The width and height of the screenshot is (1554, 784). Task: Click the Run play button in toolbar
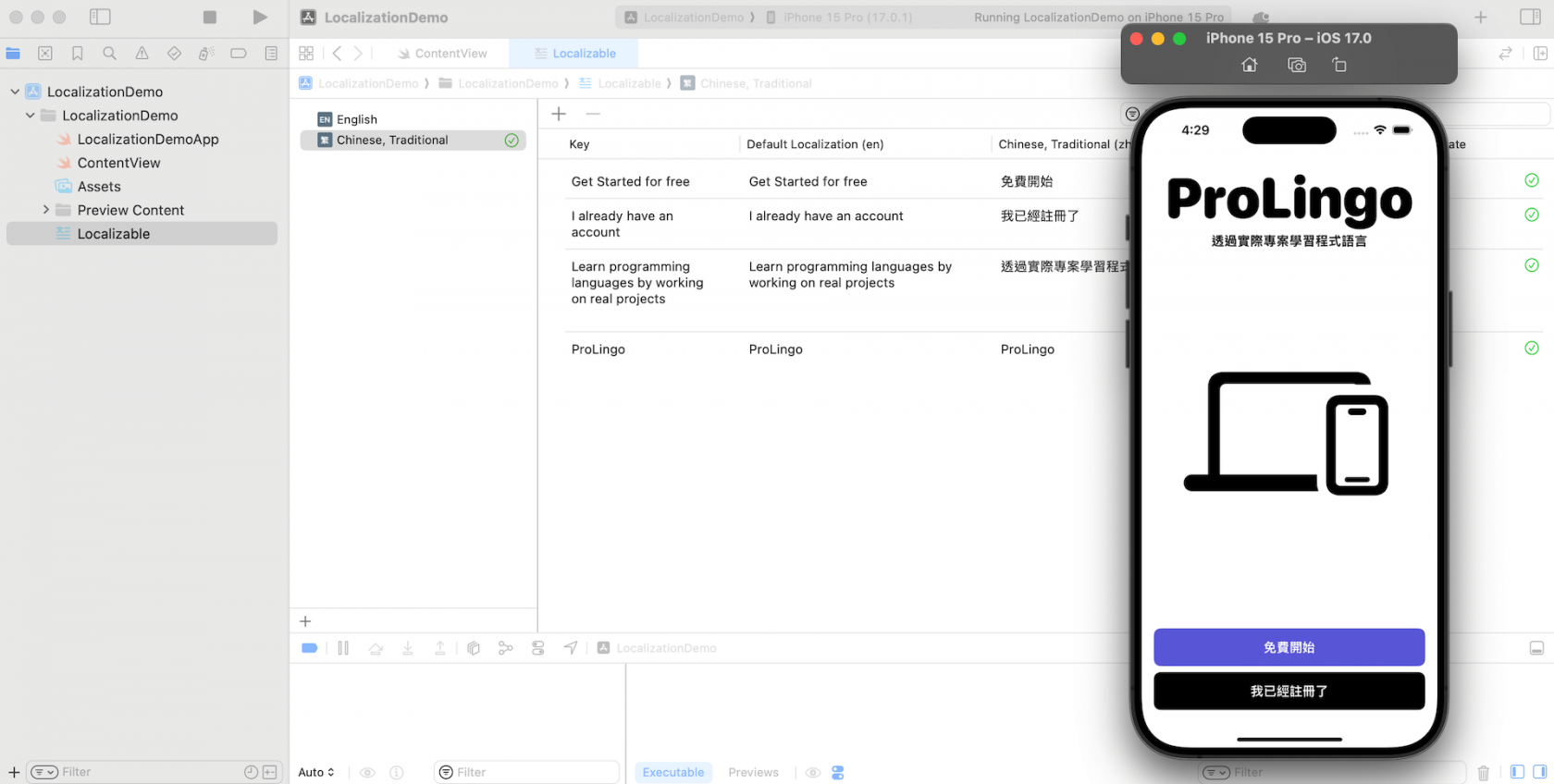coord(260,17)
